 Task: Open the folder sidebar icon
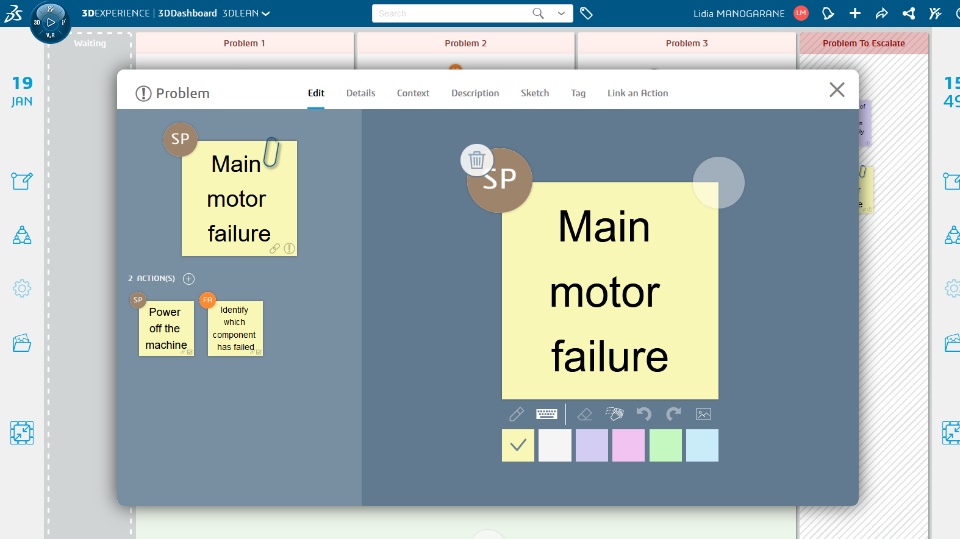click(21, 343)
